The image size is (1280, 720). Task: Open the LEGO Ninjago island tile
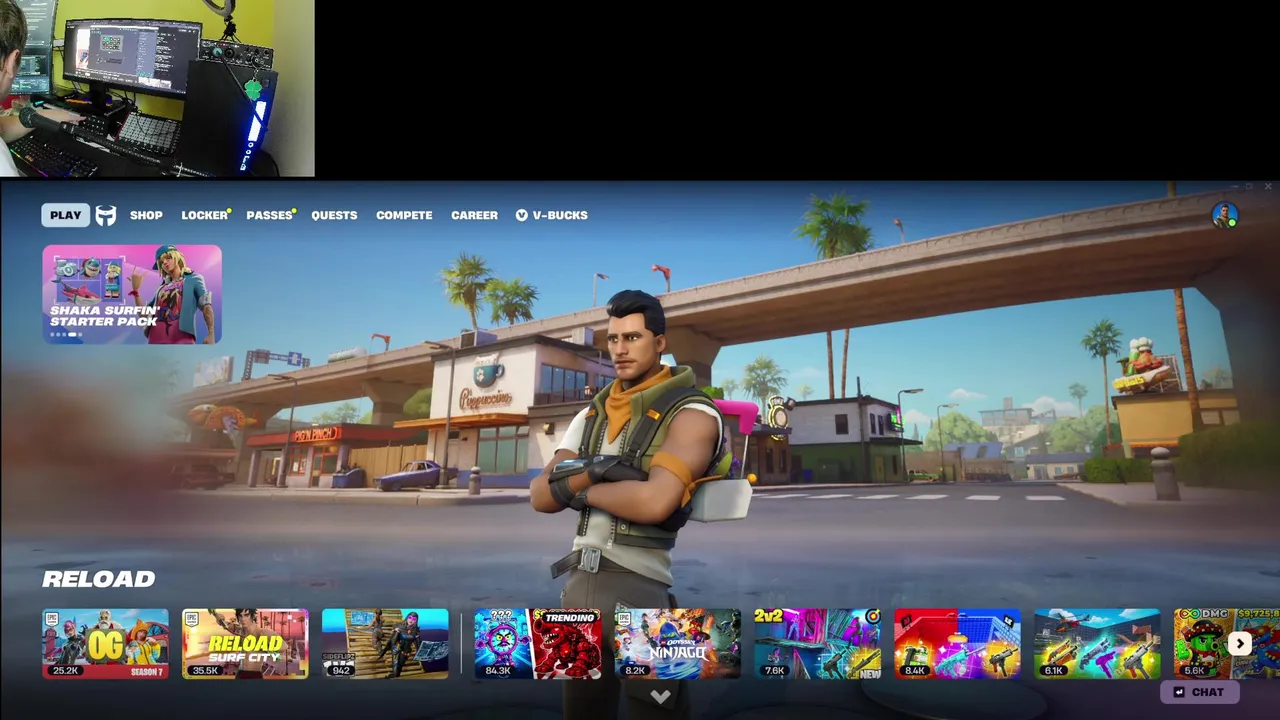[x=678, y=644]
